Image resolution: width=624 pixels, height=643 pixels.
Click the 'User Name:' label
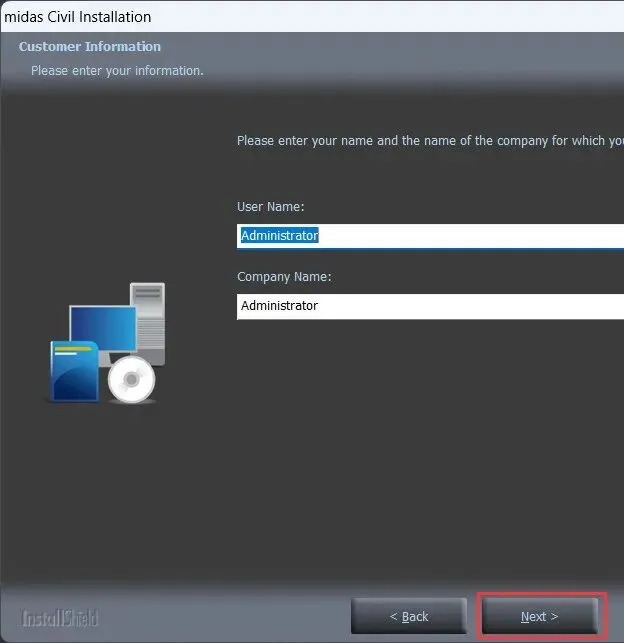click(x=271, y=207)
